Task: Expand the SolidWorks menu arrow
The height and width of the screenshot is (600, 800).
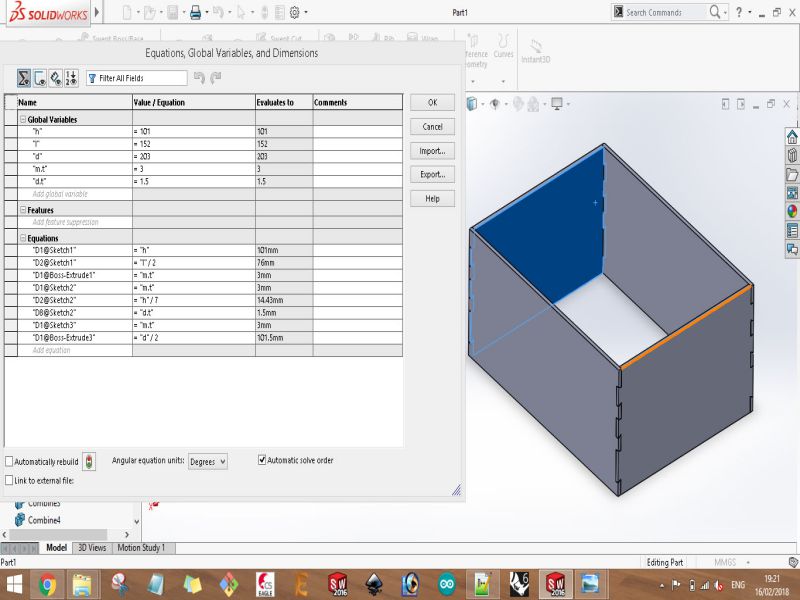Action: pyautogui.click(x=97, y=12)
